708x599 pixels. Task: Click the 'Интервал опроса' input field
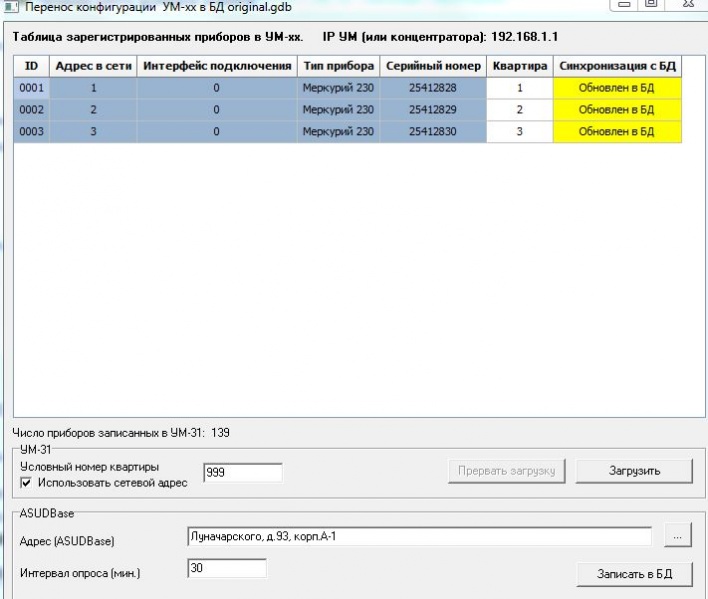coord(227,568)
